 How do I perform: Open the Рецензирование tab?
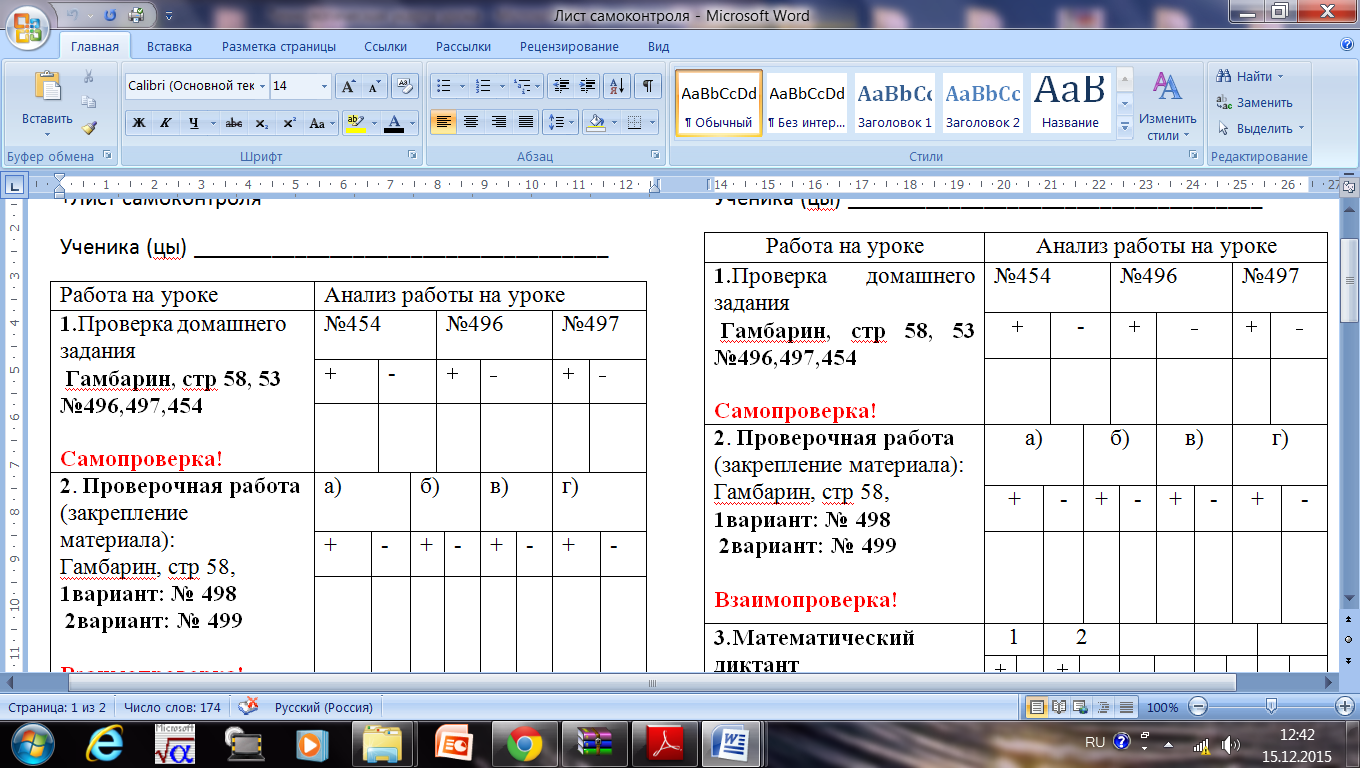[569, 46]
